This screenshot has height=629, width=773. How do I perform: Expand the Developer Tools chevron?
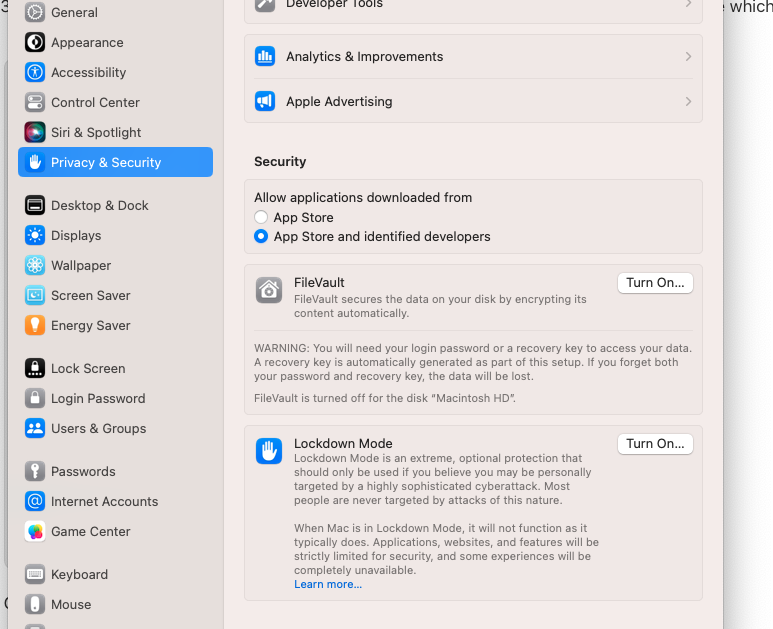688,4
